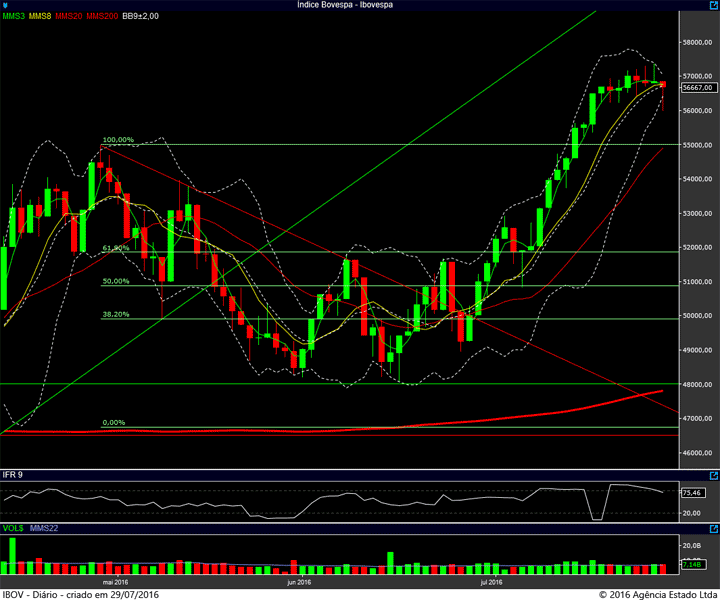Screen dimensions: 720x600
Task: Click the jul 2016 date label
Action: coord(491,582)
